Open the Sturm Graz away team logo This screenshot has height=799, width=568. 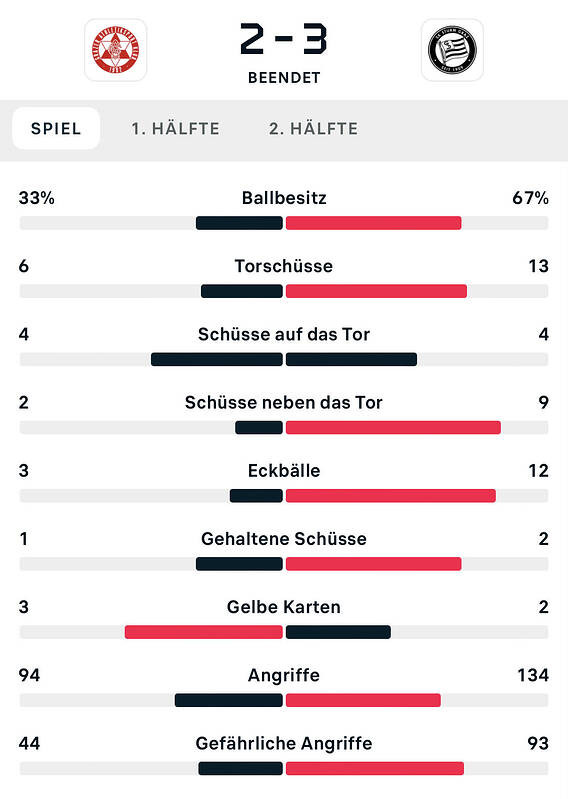(x=452, y=50)
